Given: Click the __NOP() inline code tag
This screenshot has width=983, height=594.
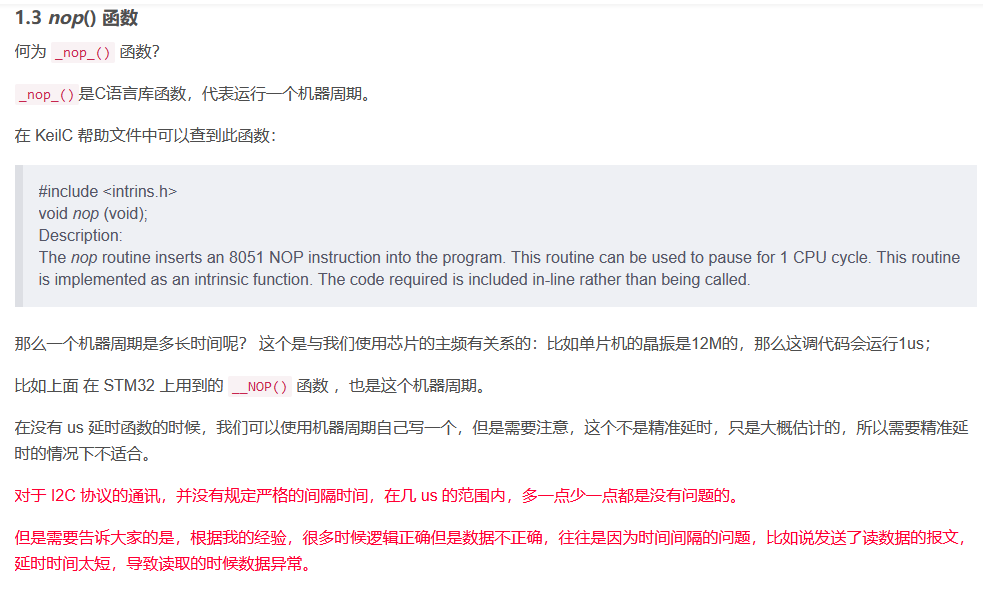Looking at the screenshot, I should click(260, 386).
